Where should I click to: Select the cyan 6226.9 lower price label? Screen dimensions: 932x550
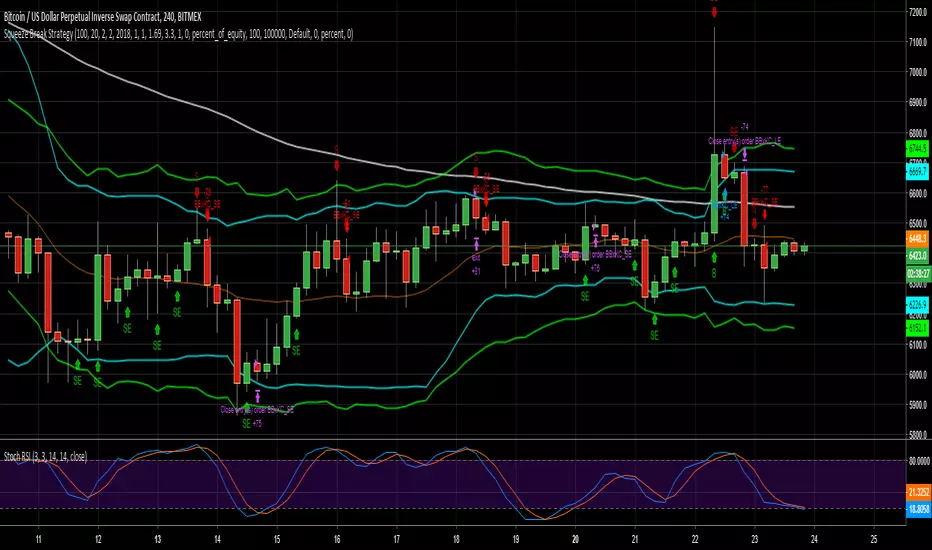click(x=917, y=304)
